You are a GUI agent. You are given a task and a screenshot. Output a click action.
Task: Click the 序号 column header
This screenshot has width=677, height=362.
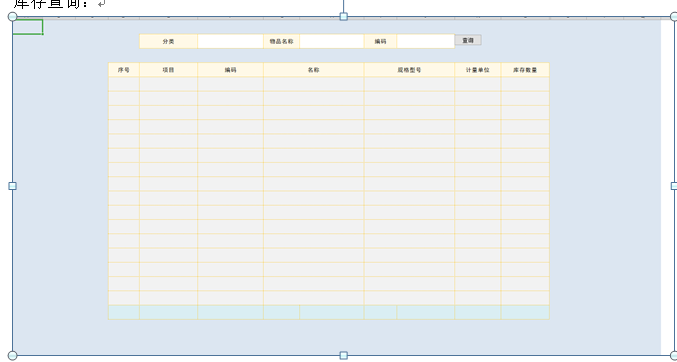123,70
